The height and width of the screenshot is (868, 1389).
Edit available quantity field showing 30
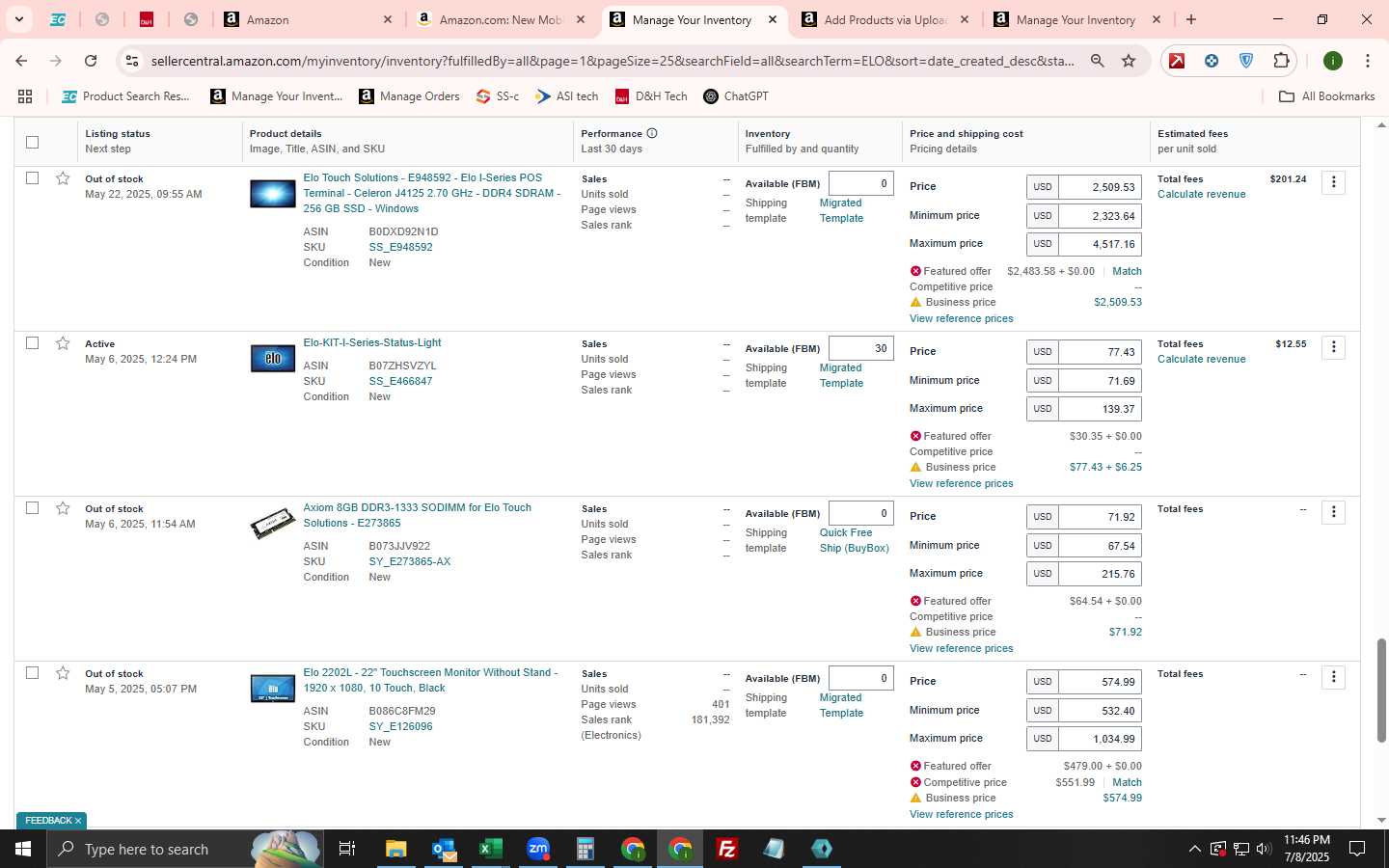pos(860,348)
